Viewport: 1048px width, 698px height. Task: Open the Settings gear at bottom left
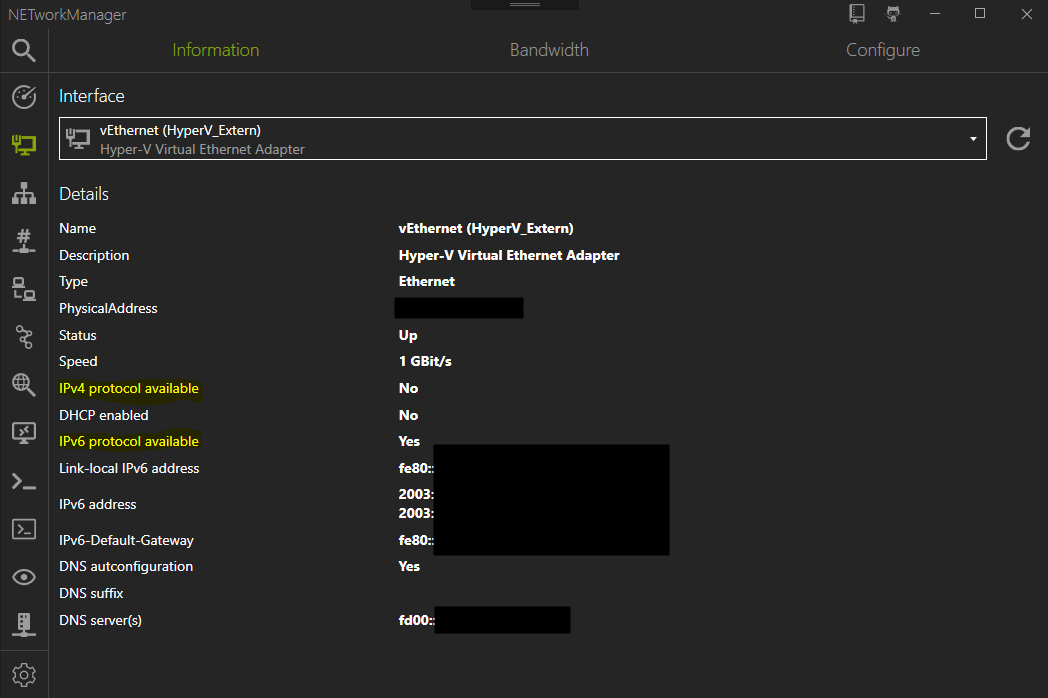pos(23,674)
